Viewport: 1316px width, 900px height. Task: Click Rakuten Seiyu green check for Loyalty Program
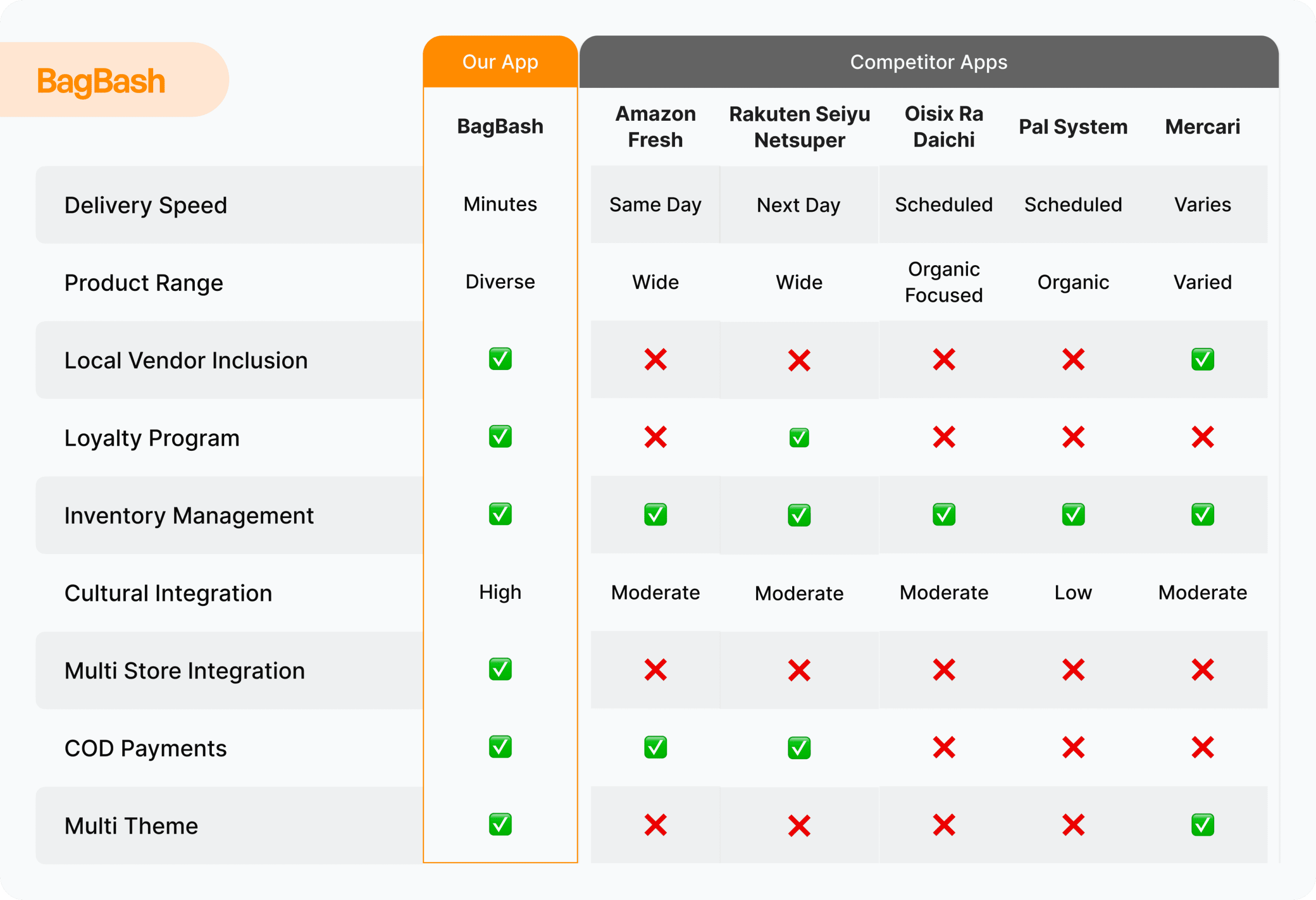(x=799, y=437)
